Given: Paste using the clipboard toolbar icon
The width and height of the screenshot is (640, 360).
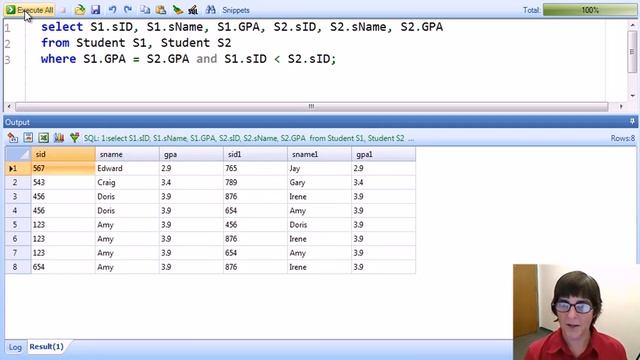Looking at the screenshot, I should 161,10.
